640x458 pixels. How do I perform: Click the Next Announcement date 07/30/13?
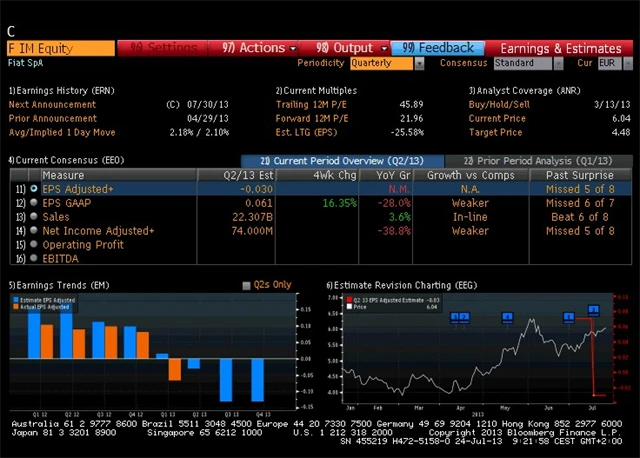coord(208,104)
